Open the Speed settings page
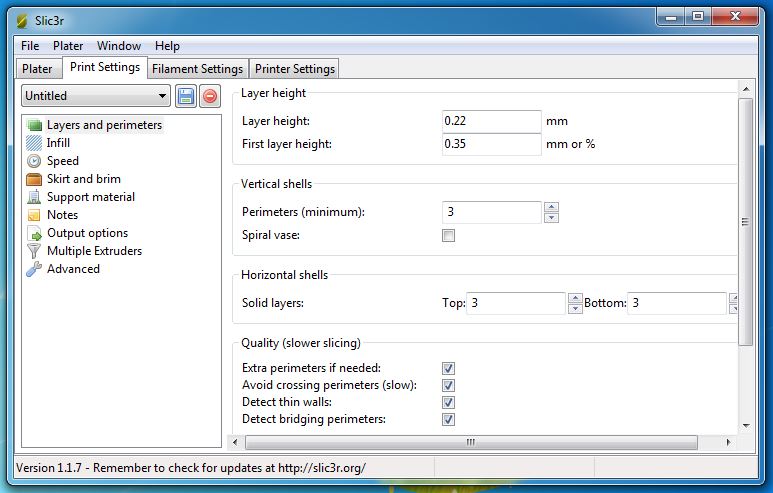773x493 pixels. 63,161
